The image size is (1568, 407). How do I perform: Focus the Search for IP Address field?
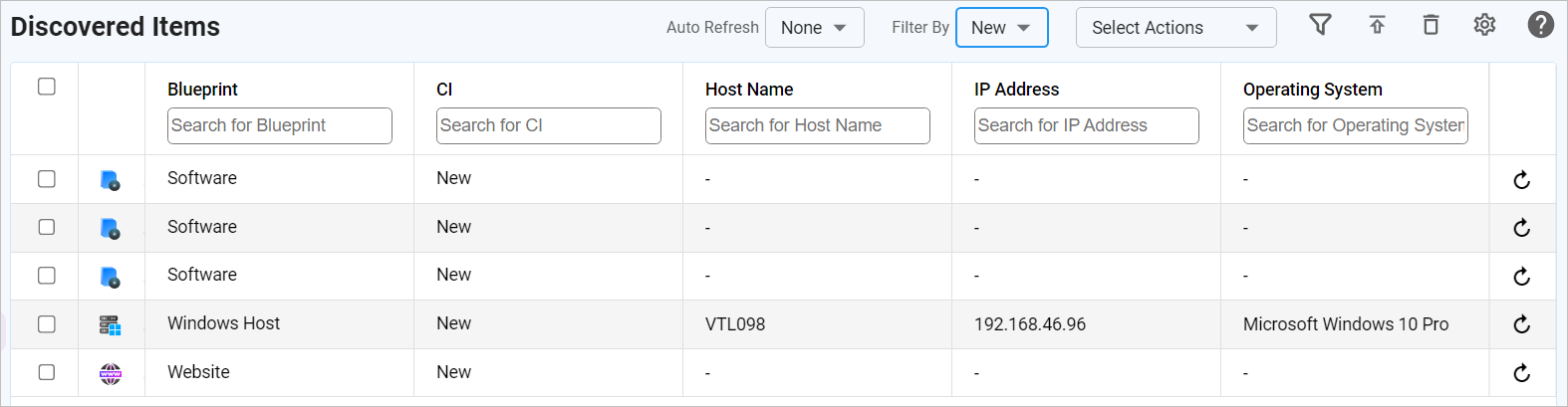tap(1086, 125)
